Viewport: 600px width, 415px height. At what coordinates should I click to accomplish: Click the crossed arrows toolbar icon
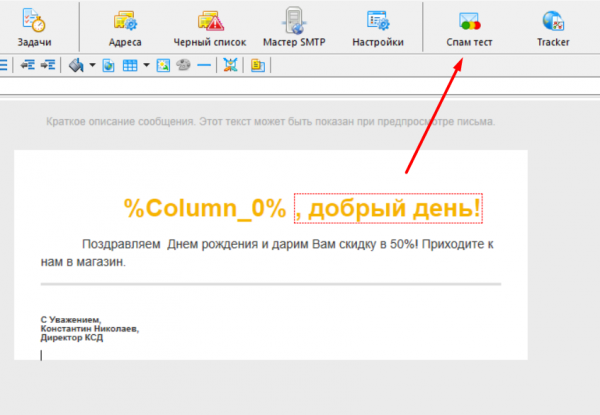point(230,65)
